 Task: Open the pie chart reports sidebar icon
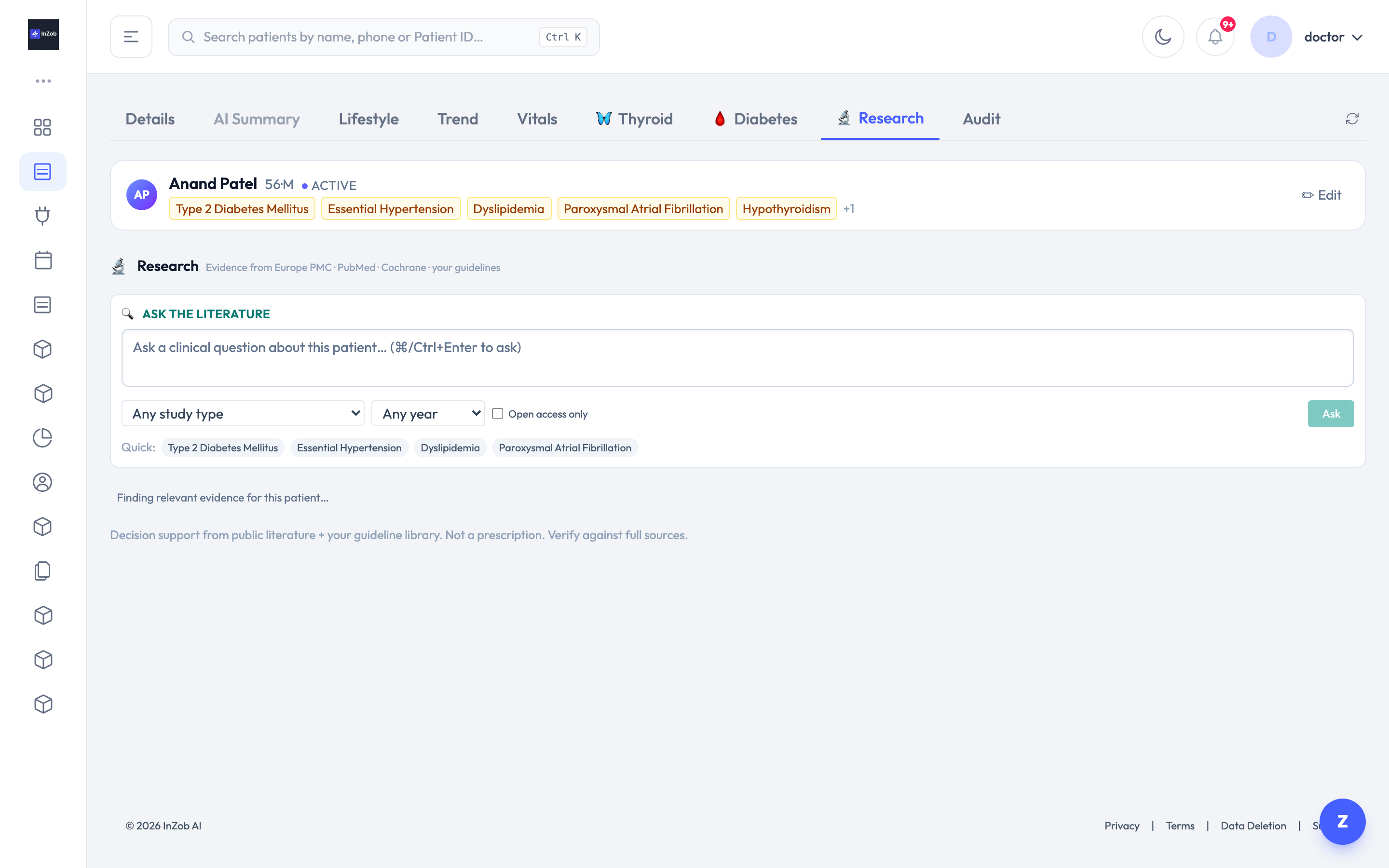pos(42,438)
